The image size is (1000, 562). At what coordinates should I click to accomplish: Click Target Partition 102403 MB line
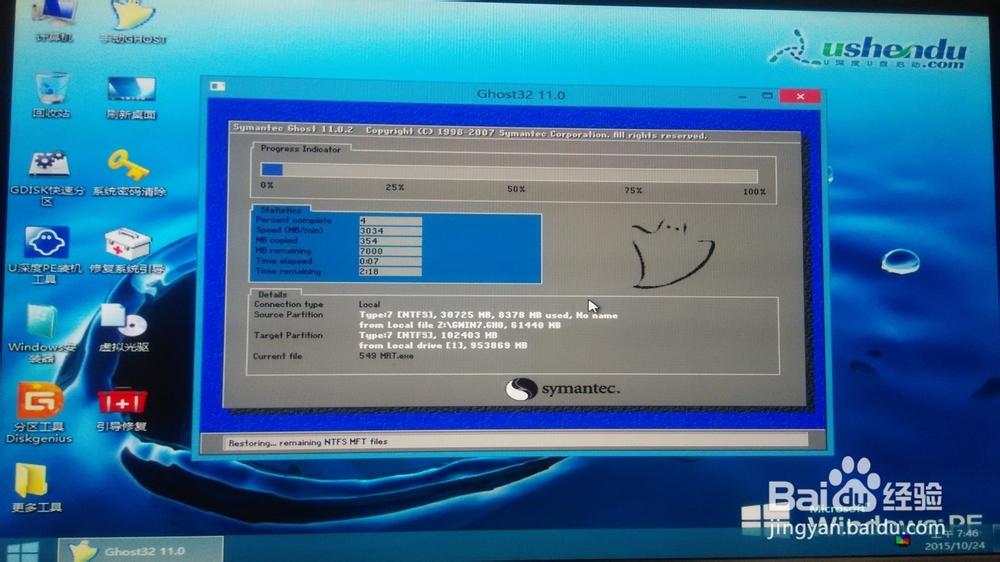428,335
